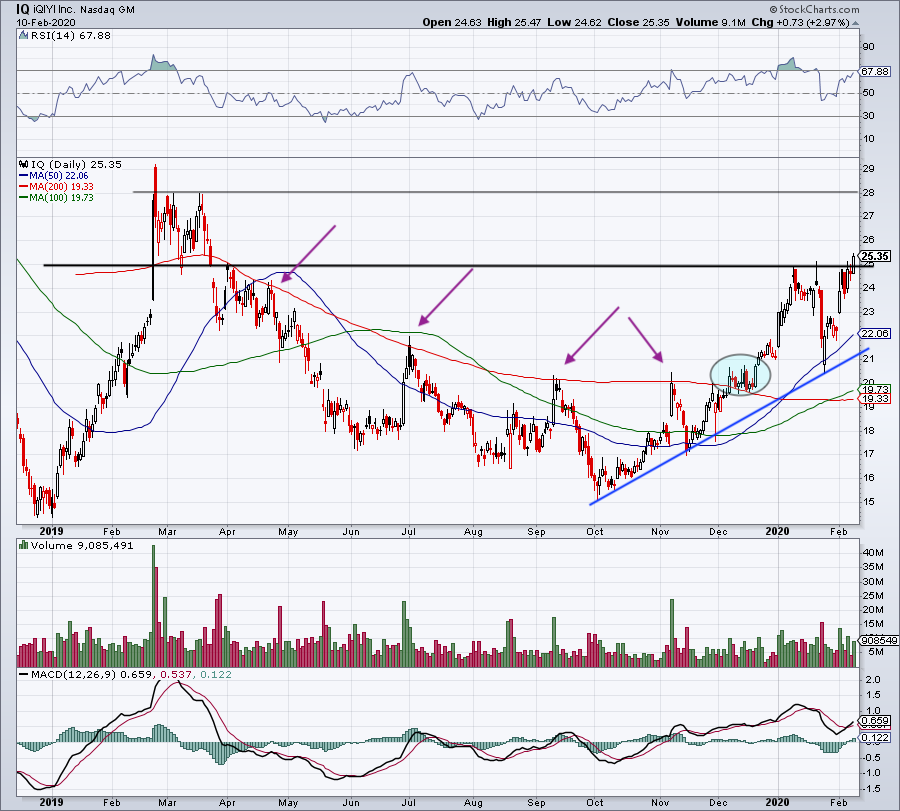The height and width of the screenshot is (811, 900).
Task: Click the 28 price level on price axis
Action: pyautogui.click(x=868, y=193)
